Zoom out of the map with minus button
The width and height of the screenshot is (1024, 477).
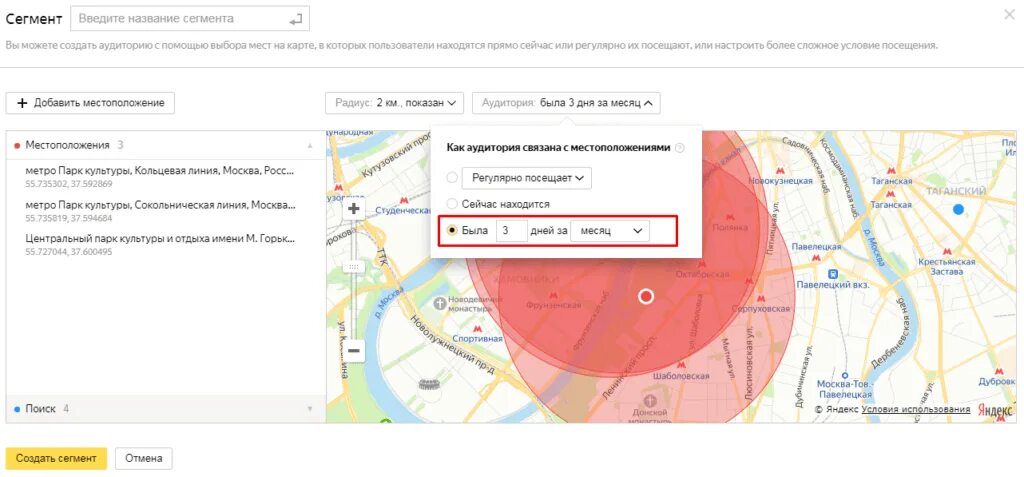tap(354, 351)
